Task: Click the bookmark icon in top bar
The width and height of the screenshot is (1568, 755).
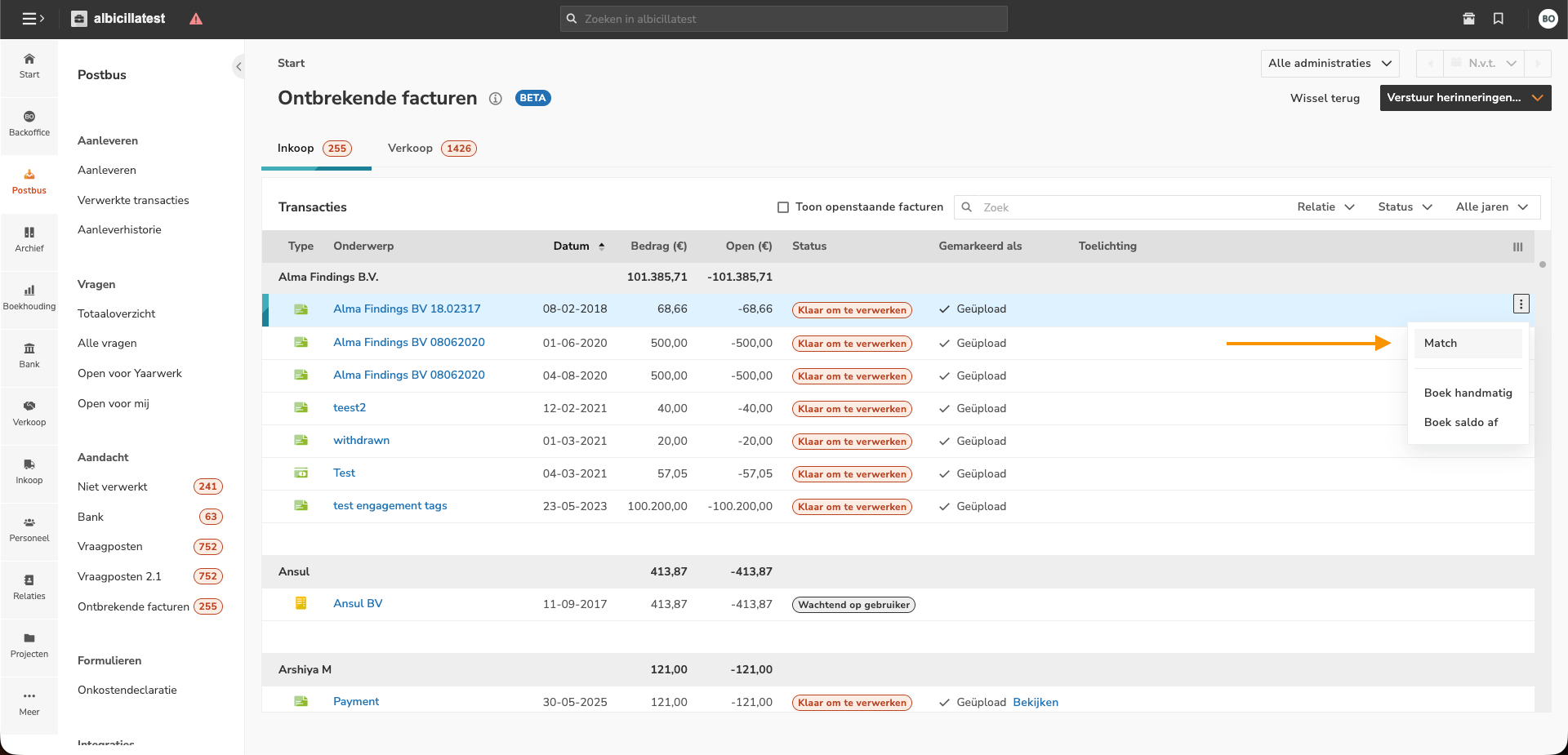Action: pos(1498,19)
